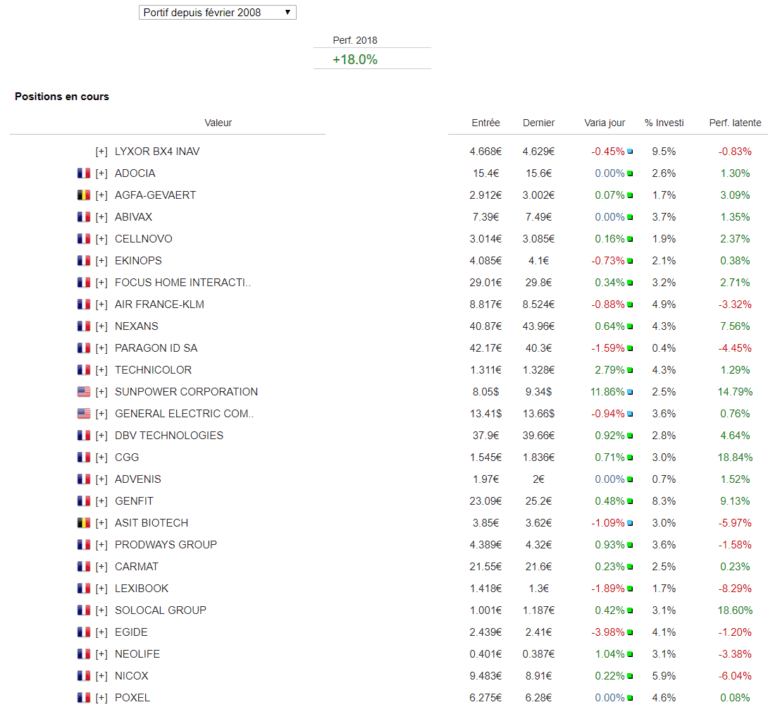
Task: Open the SOLOCAL GROUP stock link
Action: tap(160, 610)
